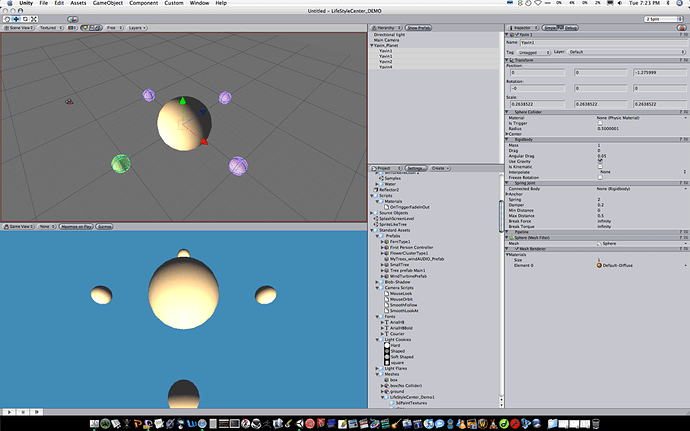Toggle the Use Gravity checkbox

point(599,160)
